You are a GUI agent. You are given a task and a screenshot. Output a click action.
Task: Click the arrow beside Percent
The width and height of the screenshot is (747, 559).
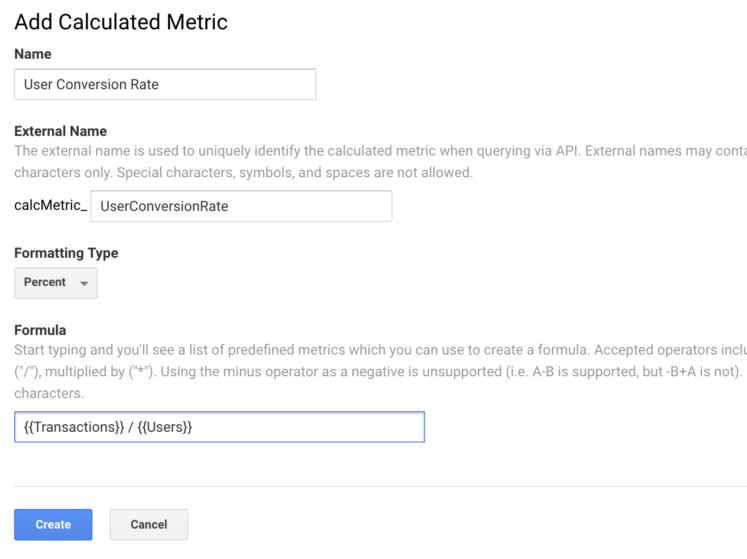(x=84, y=284)
